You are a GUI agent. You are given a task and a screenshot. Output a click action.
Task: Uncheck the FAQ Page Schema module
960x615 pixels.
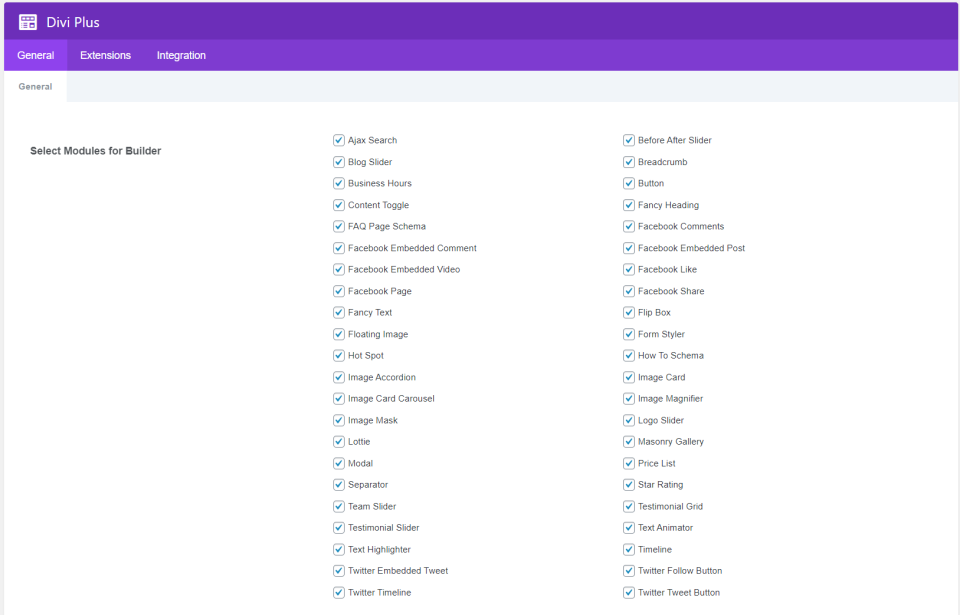339,226
